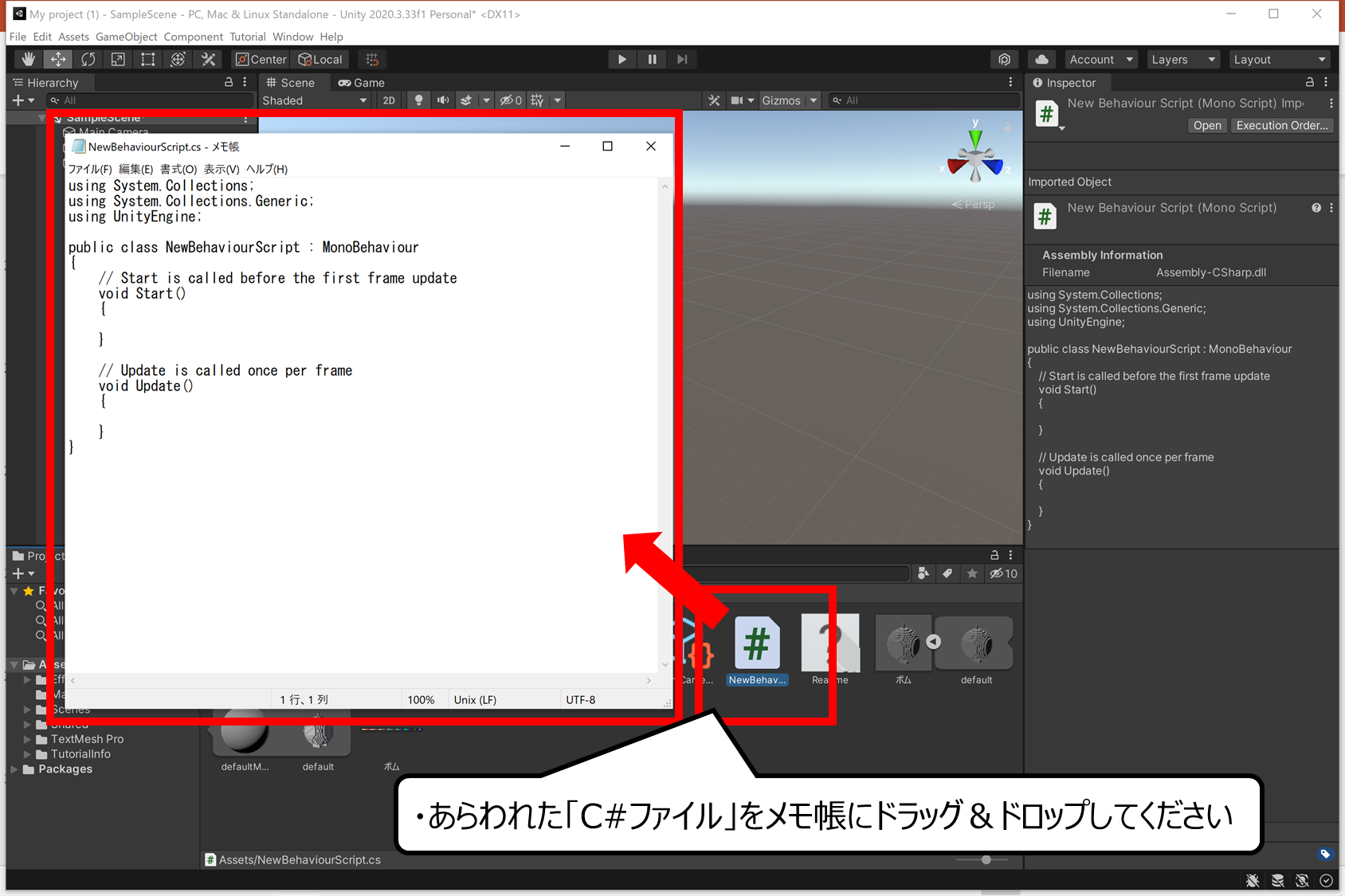Toggle scene effects icon

[466, 100]
